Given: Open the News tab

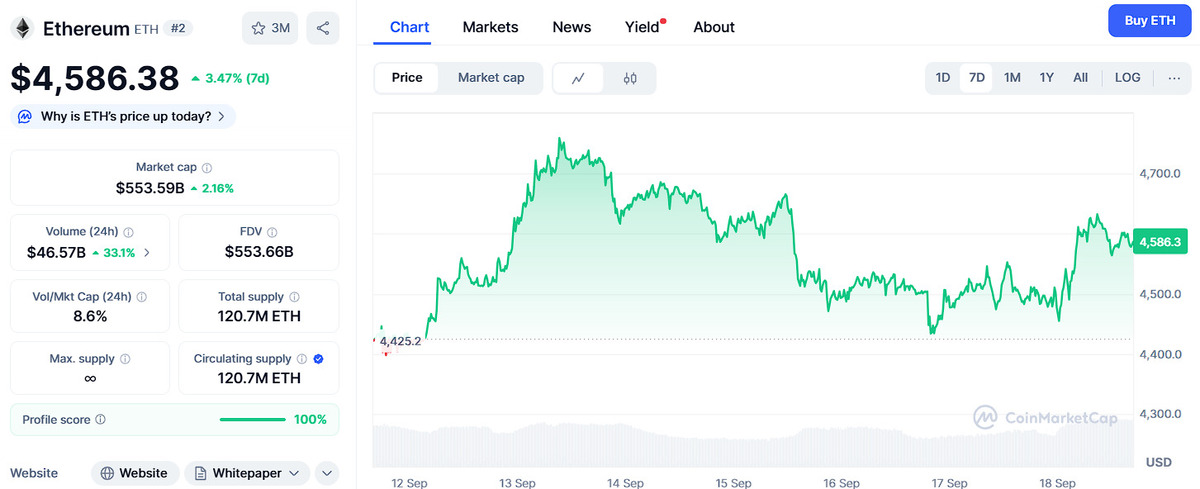Looking at the screenshot, I should (x=572, y=27).
